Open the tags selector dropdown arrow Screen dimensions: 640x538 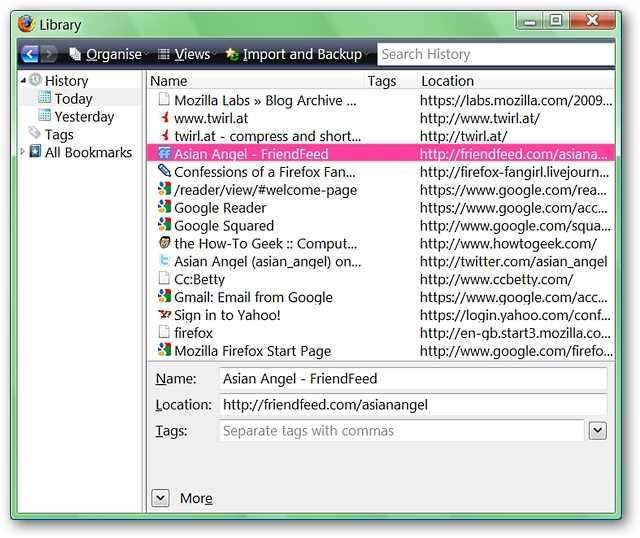pos(597,431)
